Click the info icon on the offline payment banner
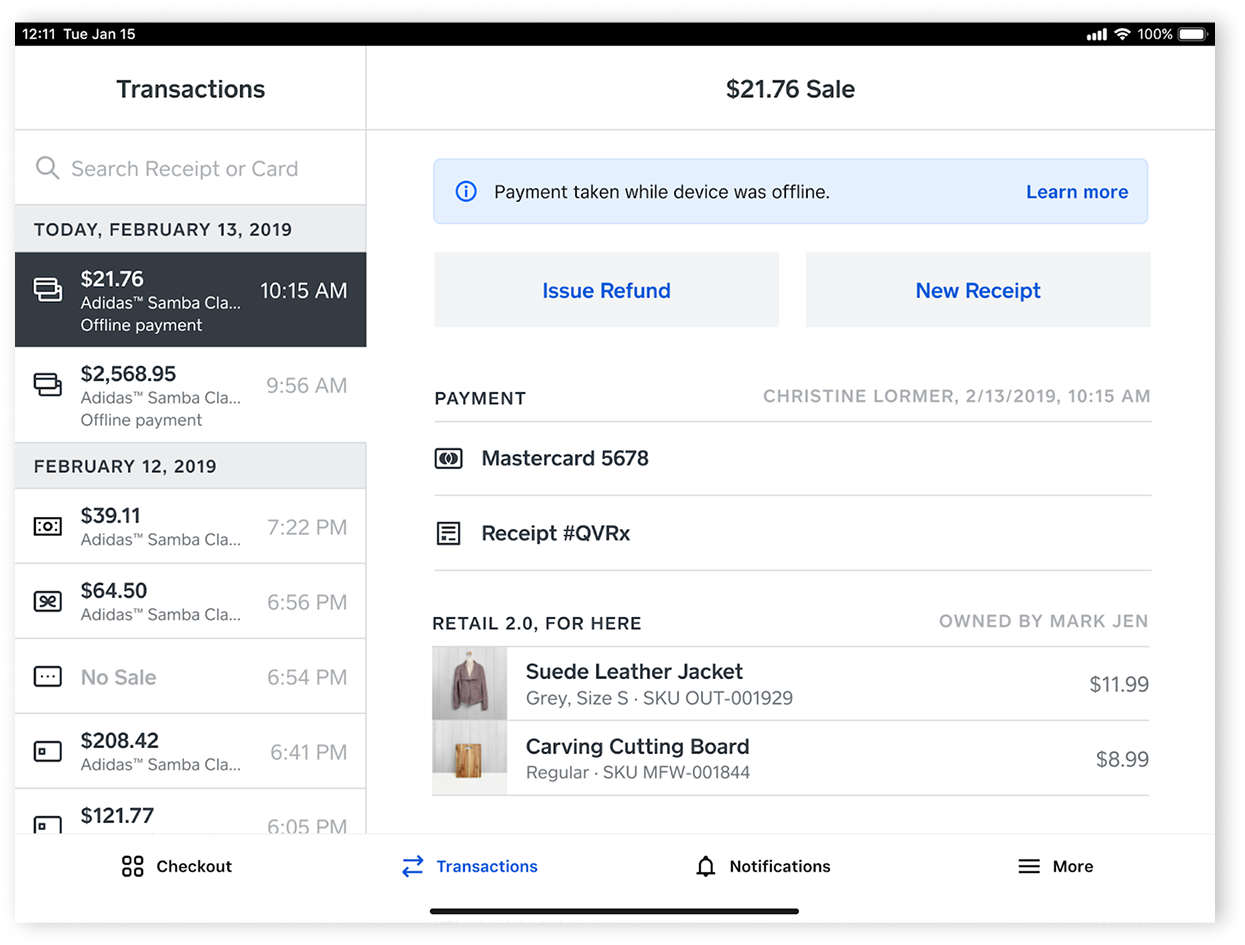Image resolution: width=1245 pixels, height=945 pixels. (465, 191)
